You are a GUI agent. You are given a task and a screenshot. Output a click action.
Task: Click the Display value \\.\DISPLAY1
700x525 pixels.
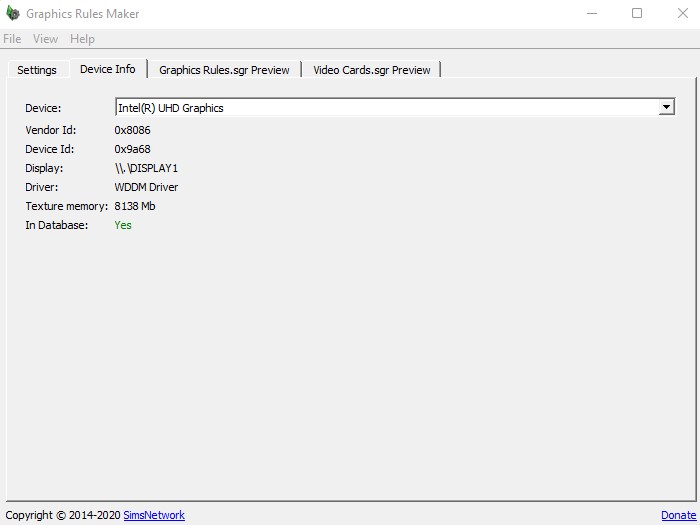tap(146, 168)
